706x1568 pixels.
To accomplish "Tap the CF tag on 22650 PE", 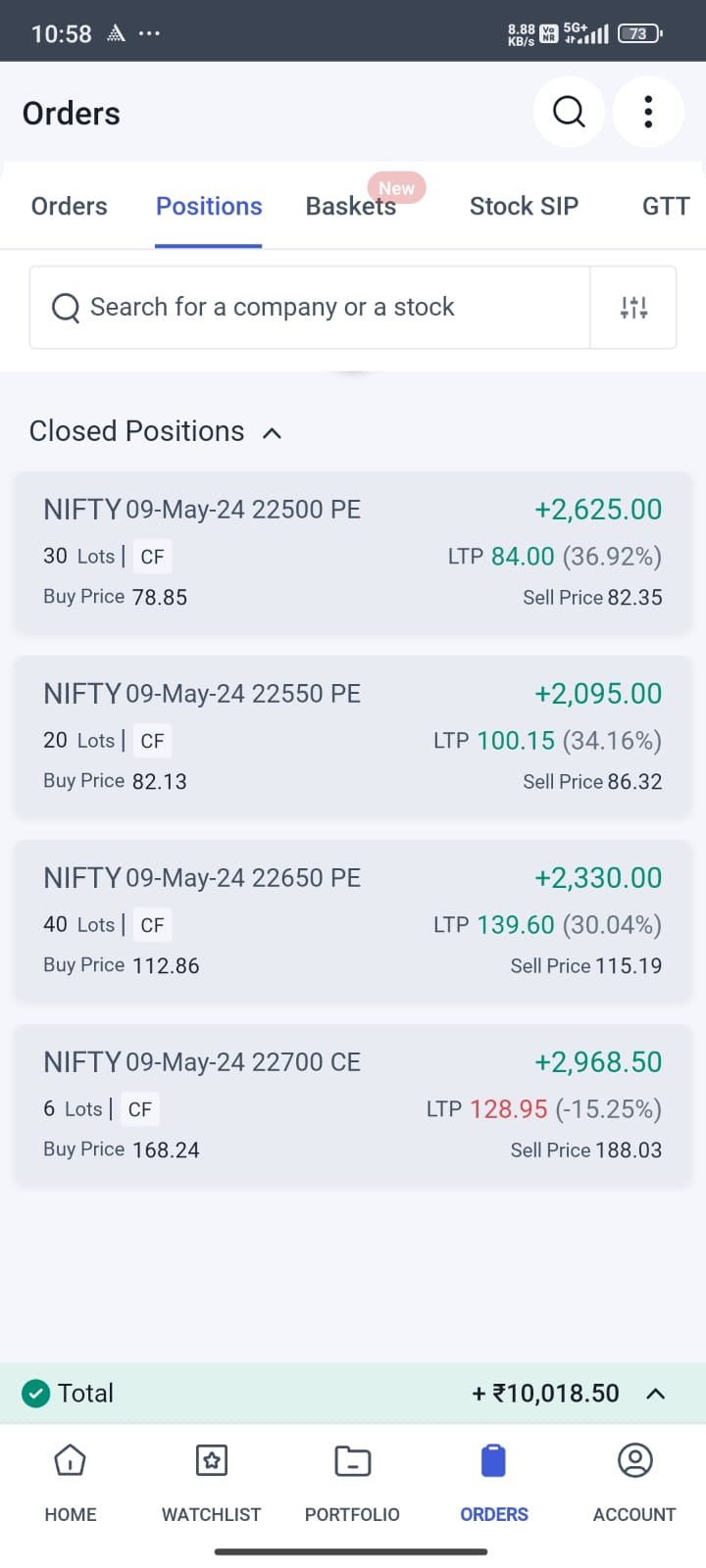I will tap(152, 925).
